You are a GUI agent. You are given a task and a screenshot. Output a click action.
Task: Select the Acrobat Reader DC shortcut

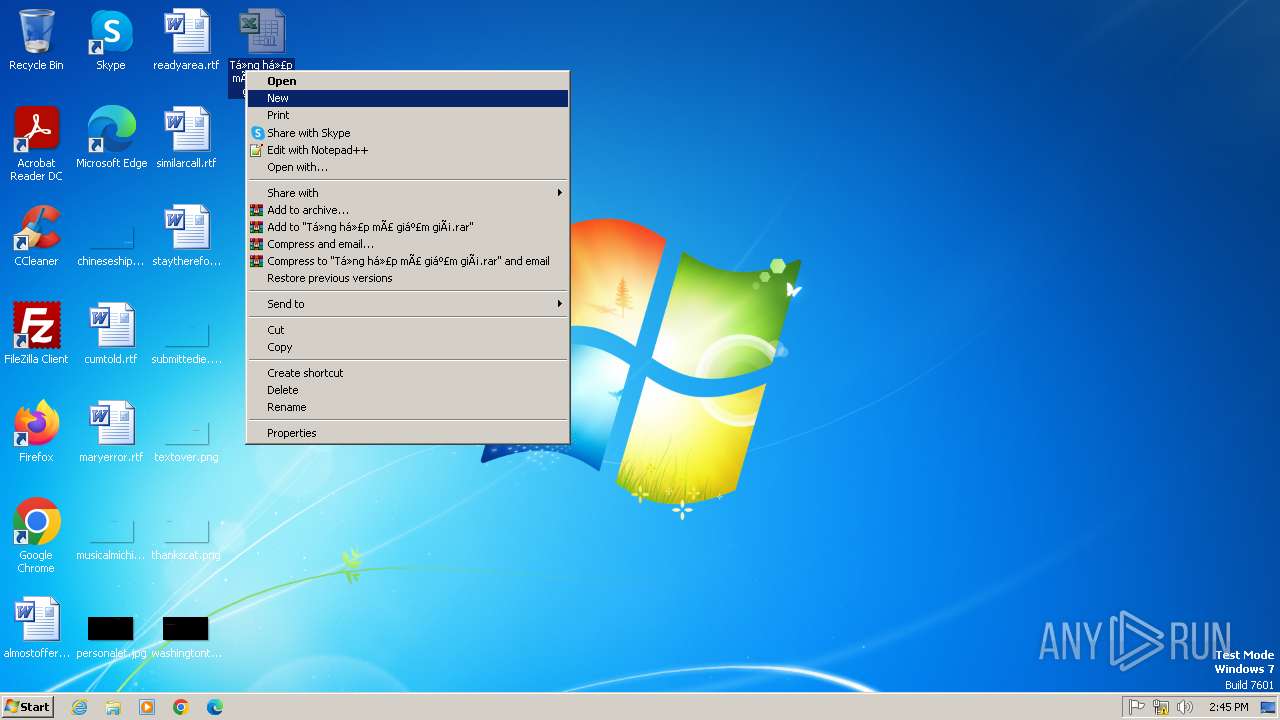point(36,144)
